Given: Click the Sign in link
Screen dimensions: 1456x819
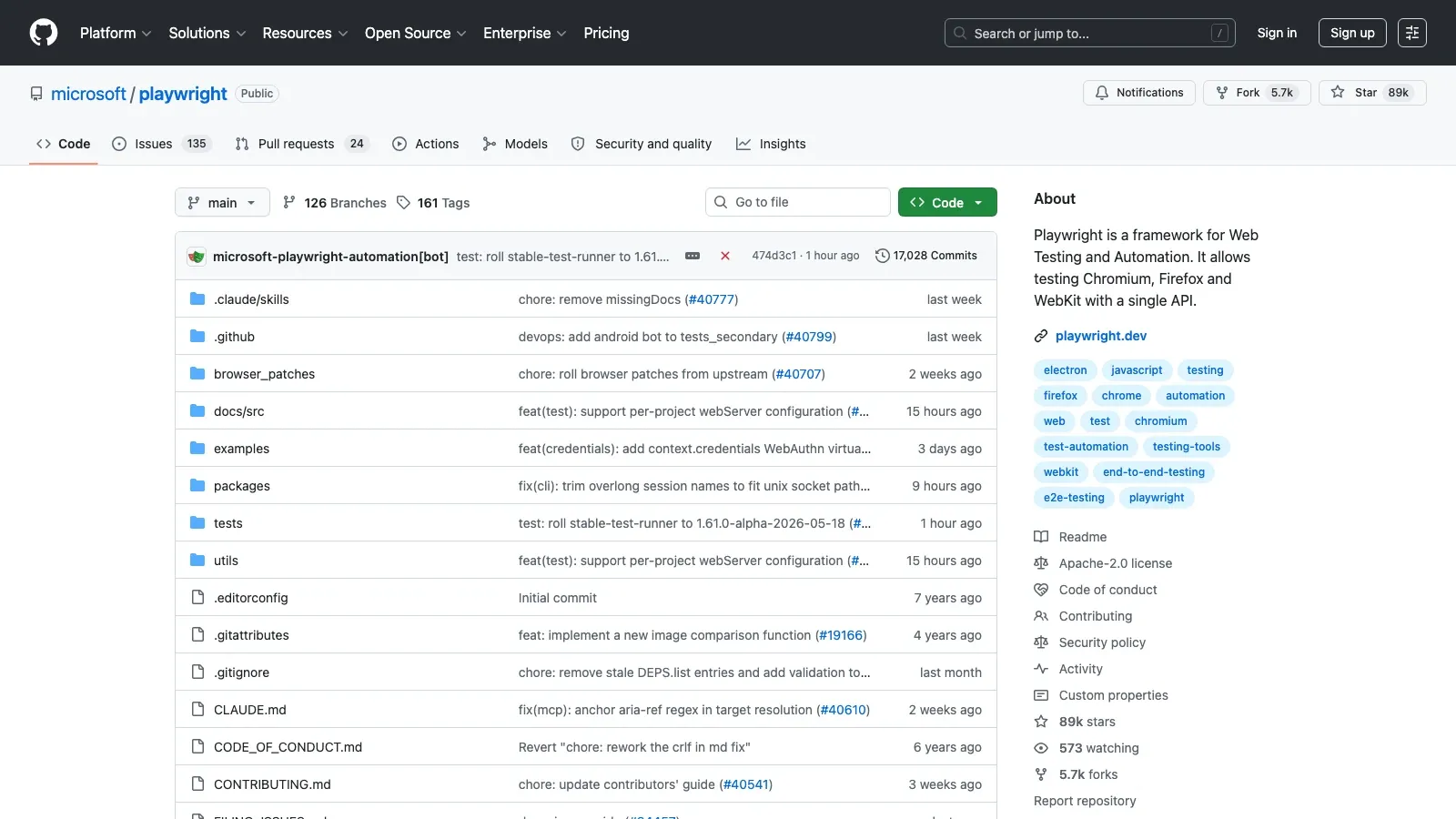Looking at the screenshot, I should [x=1277, y=33].
